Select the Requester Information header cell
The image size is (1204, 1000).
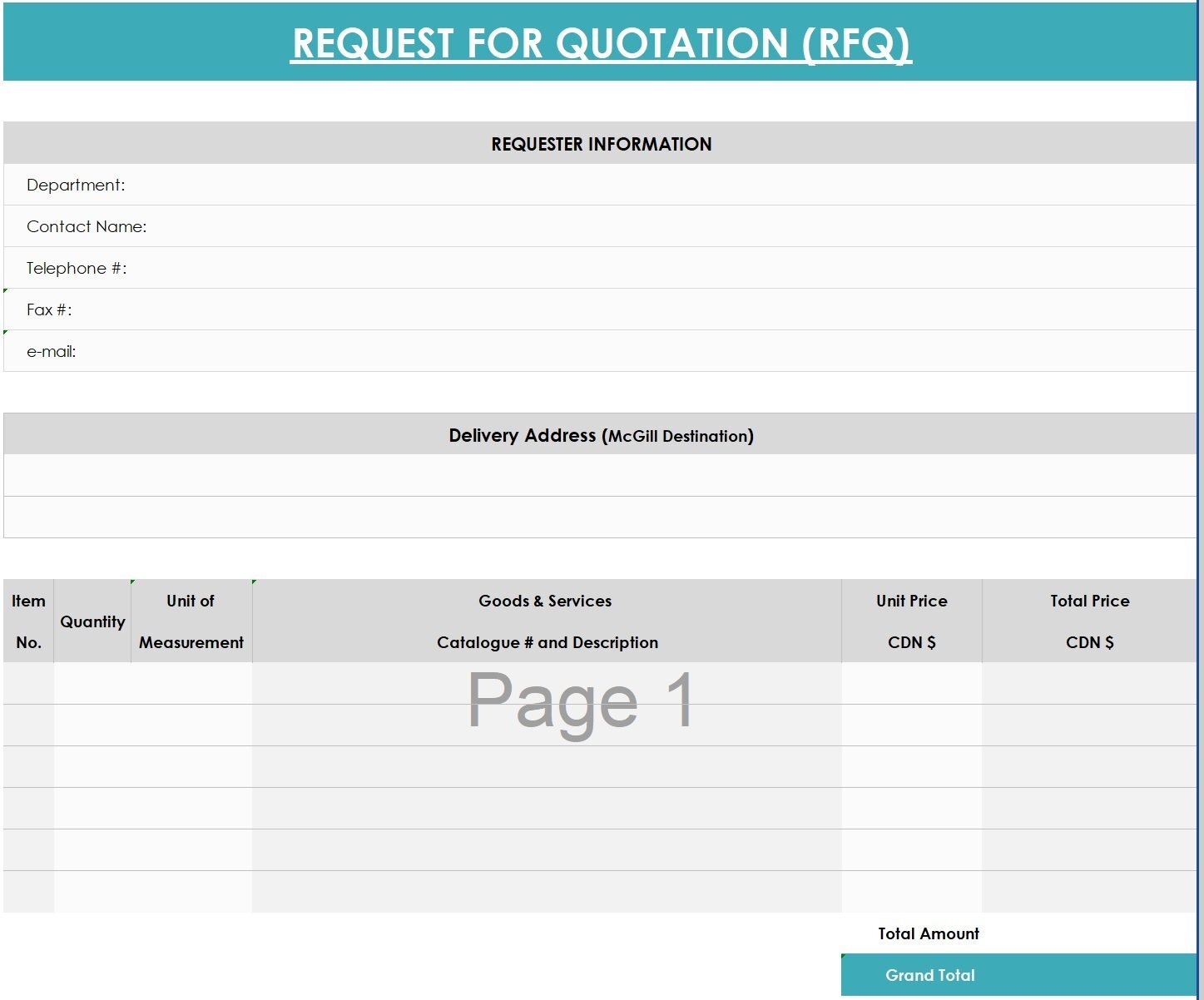pyautogui.click(x=601, y=144)
